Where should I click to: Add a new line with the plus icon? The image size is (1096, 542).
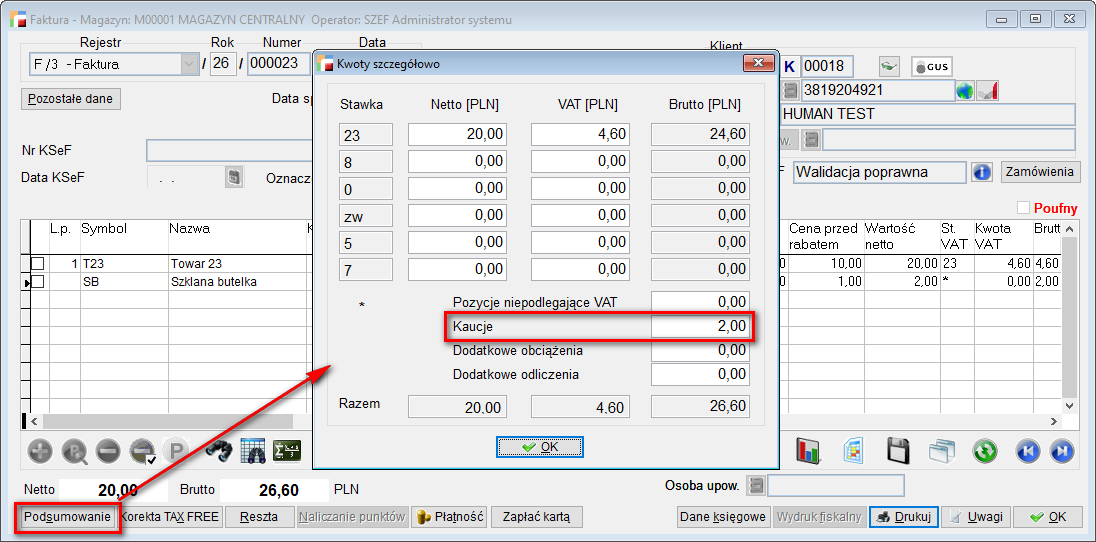point(41,452)
